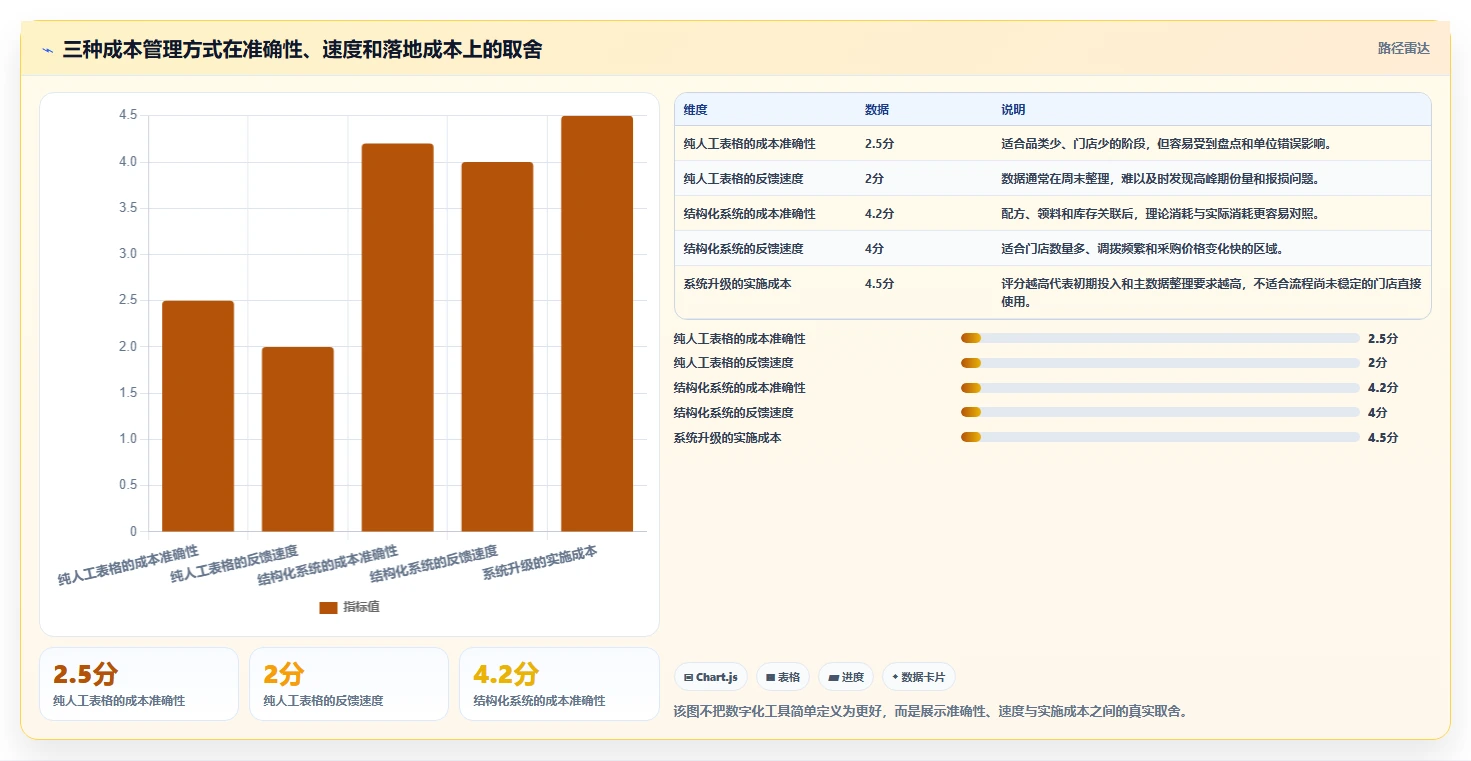Click the 4.5分 value in the table
The image size is (1471, 761).
tap(879, 284)
